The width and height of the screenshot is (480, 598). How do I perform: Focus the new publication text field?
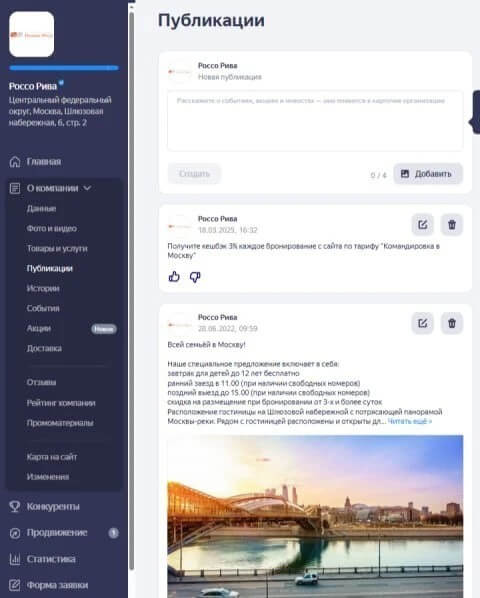point(315,121)
